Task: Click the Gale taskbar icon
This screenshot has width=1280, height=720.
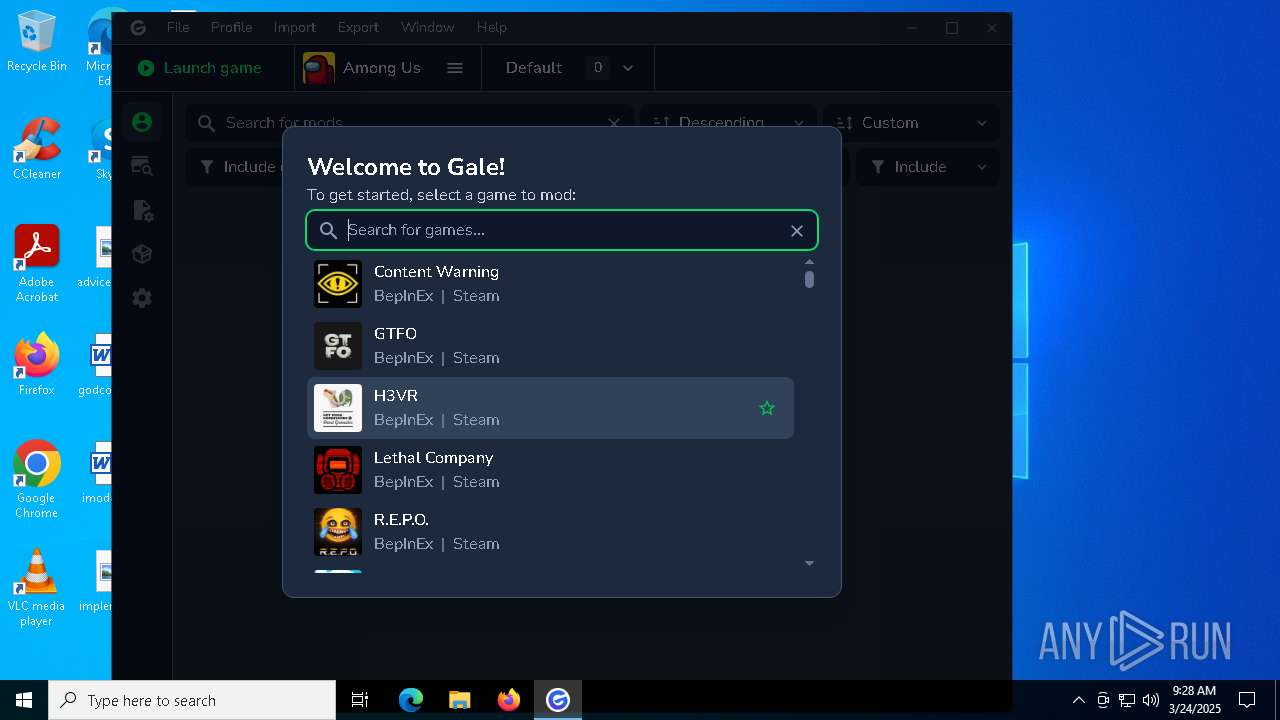Action: 557,700
